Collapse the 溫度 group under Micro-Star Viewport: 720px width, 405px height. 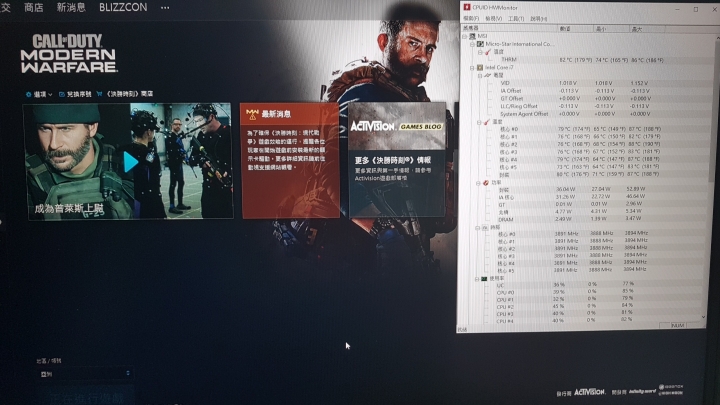point(480,52)
